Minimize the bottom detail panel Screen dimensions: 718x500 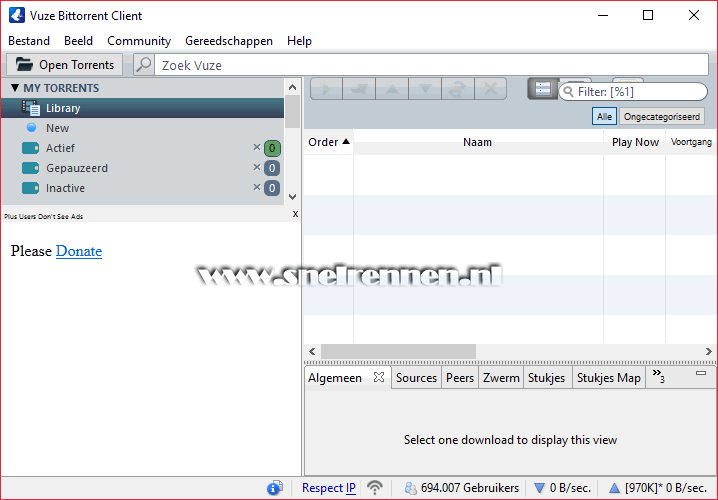[x=701, y=373]
